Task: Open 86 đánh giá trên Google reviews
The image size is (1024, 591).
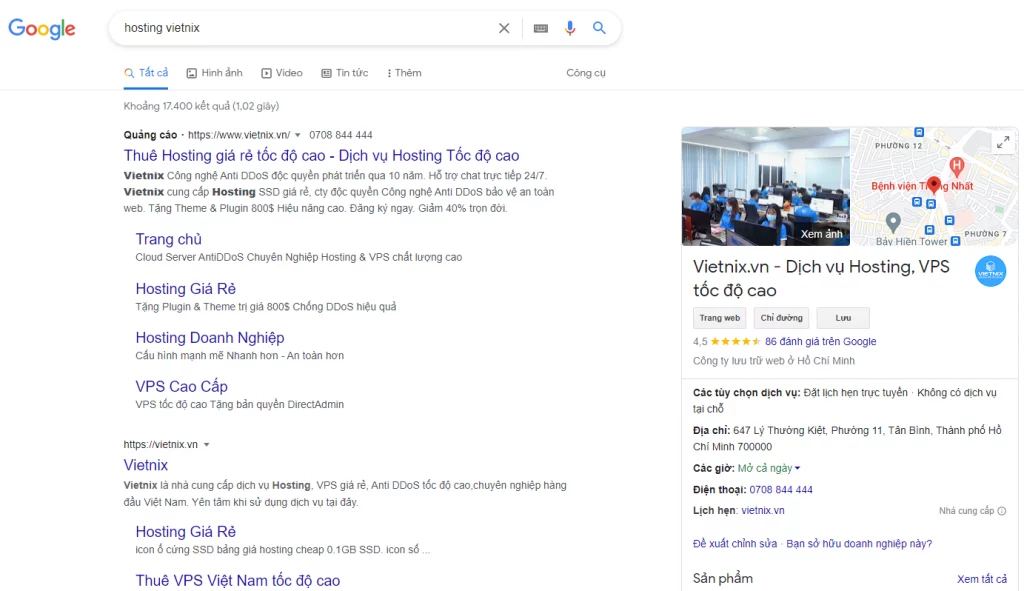Action: 820,342
